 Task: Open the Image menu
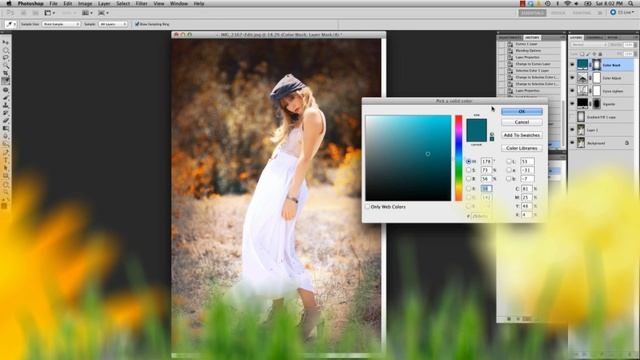pos(85,3)
